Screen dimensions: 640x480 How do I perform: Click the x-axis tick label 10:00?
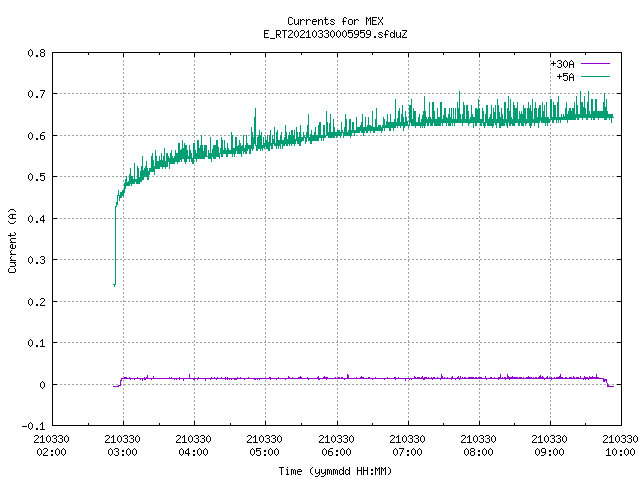pyautogui.click(x=620, y=452)
